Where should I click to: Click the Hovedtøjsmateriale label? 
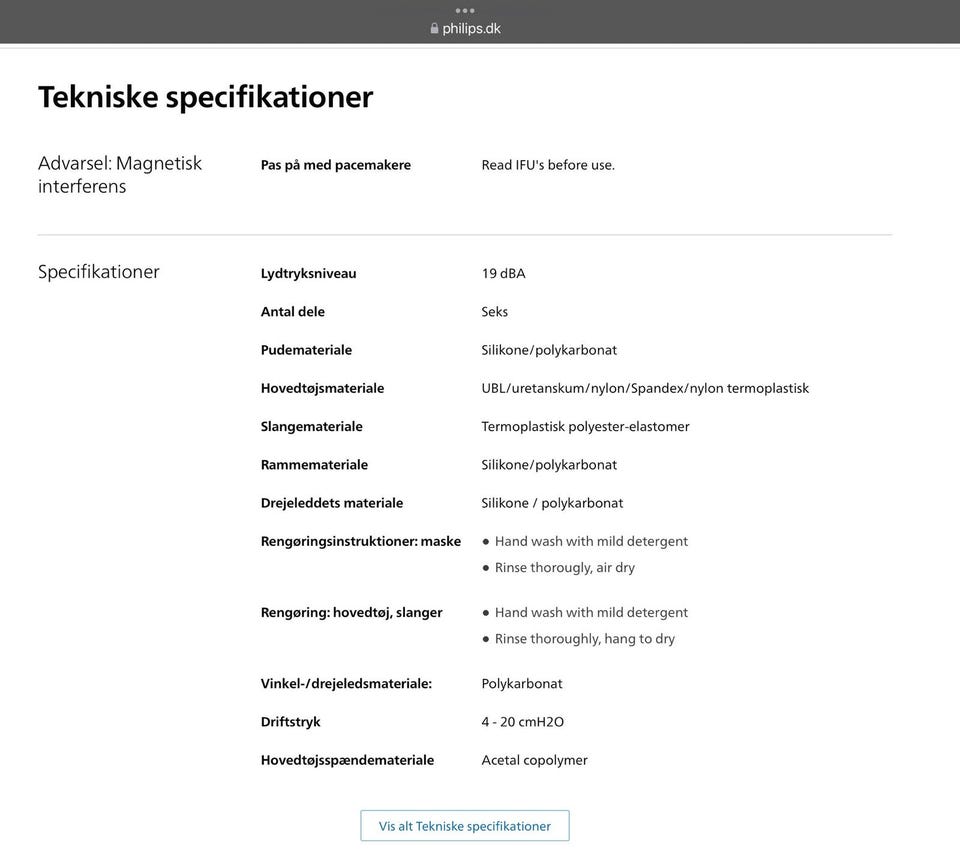[x=322, y=388]
